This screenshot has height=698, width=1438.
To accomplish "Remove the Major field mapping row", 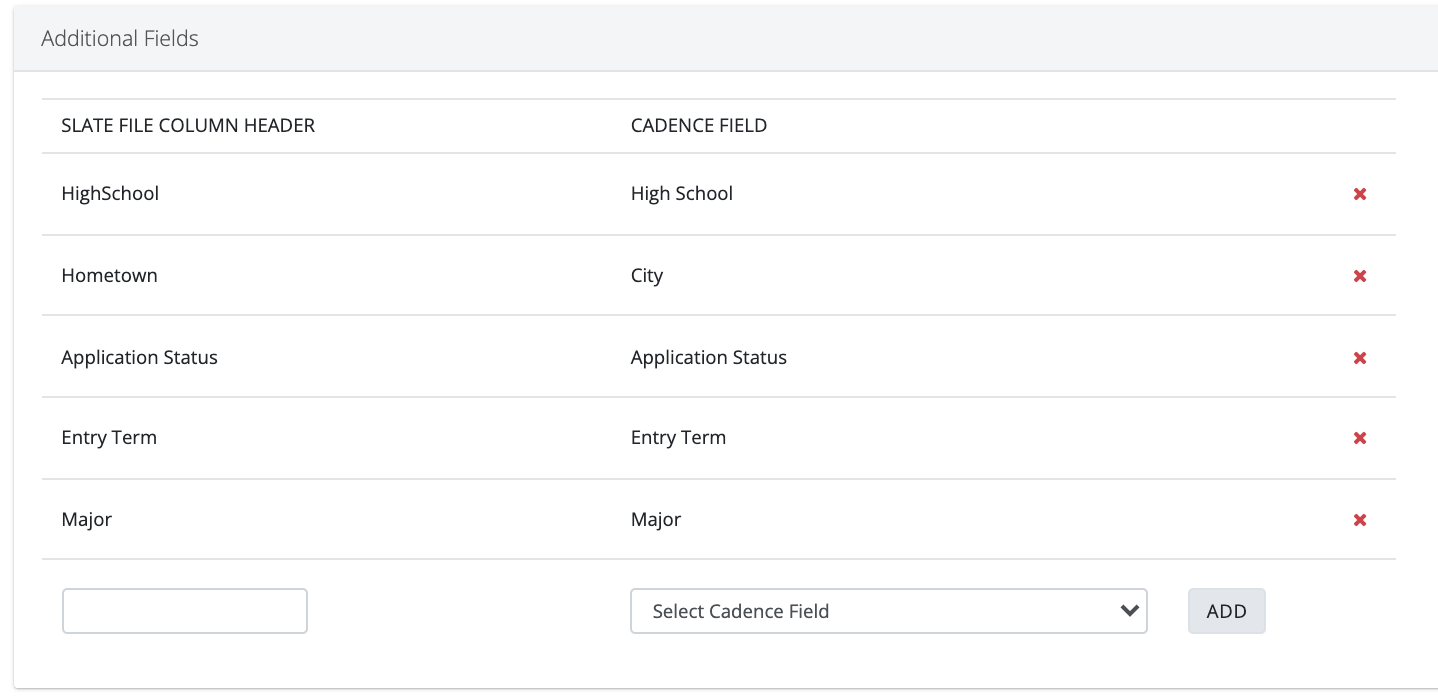I will click(x=1359, y=520).
